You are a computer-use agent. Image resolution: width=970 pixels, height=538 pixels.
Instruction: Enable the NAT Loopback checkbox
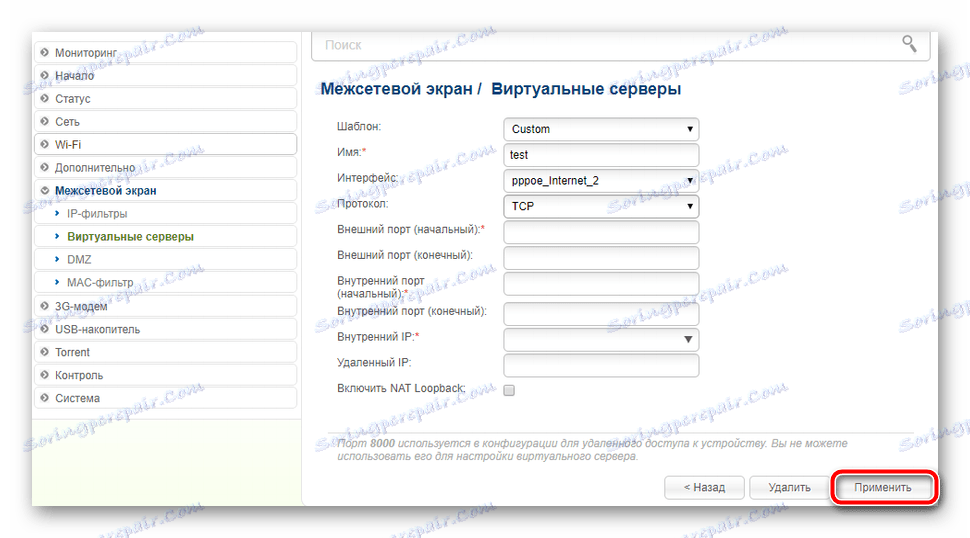(x=509, y=390)
